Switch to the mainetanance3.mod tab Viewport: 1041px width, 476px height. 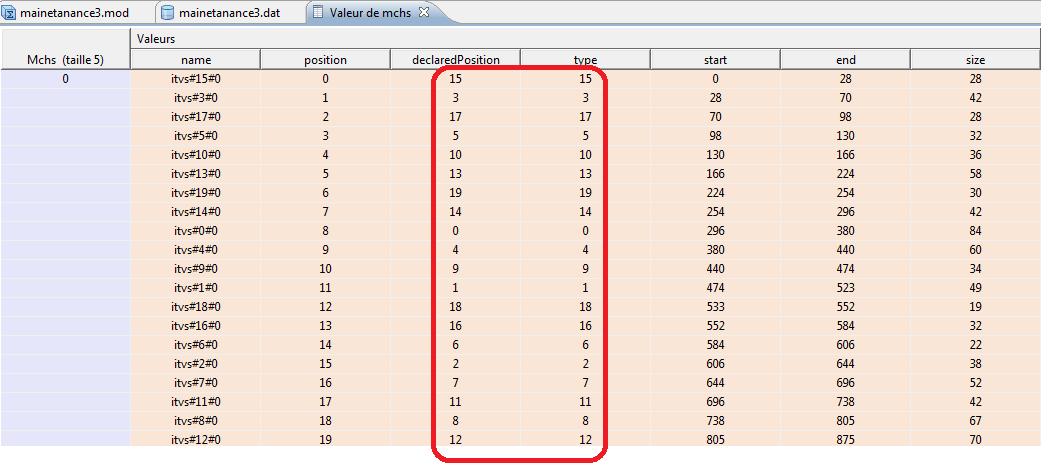click(x=66, y=13)
